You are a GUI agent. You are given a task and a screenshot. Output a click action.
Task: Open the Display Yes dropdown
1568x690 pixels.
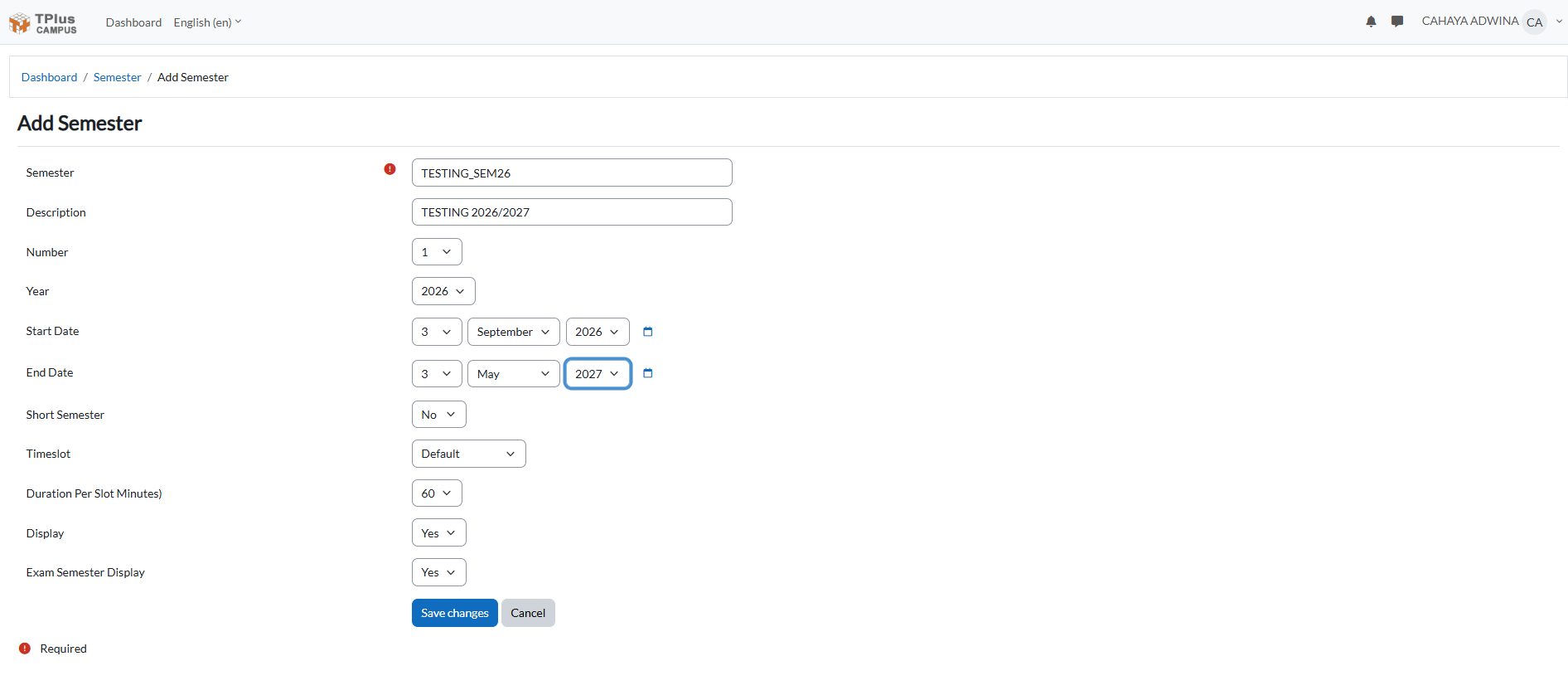[439, 533]
